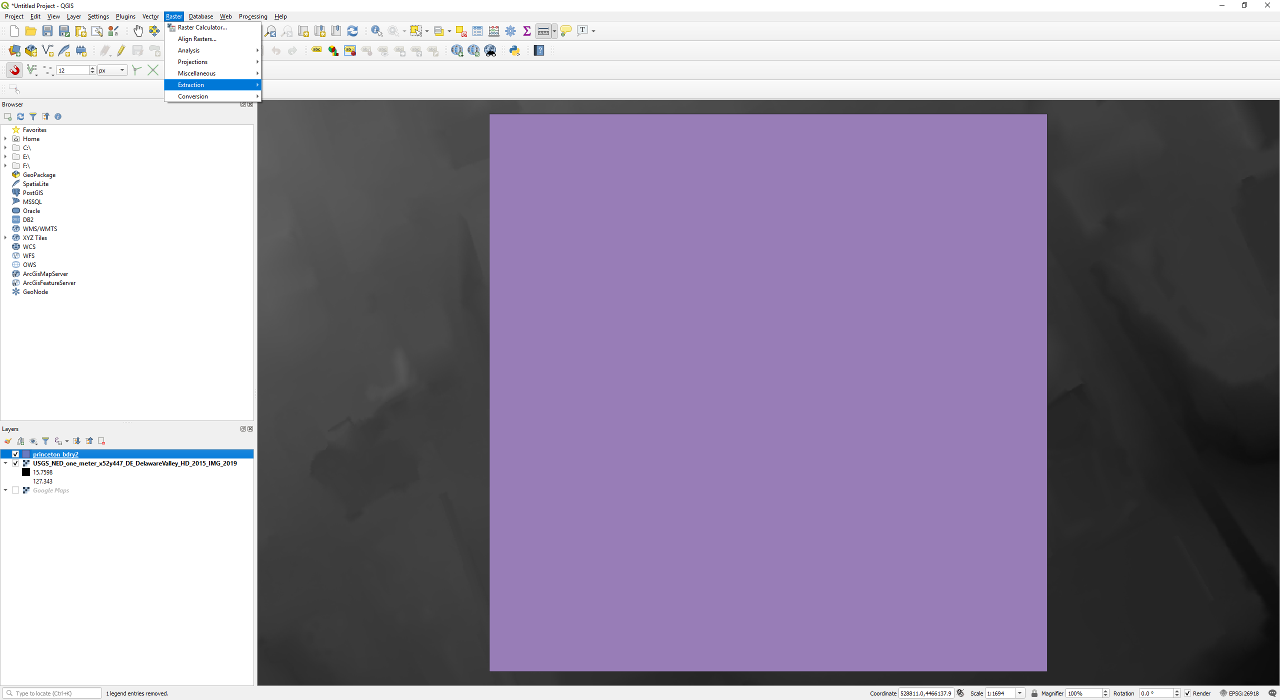The image size is (1280, 700).
Task: Enable the Google Maps layer checkbox
Action: tap(15, 490)
